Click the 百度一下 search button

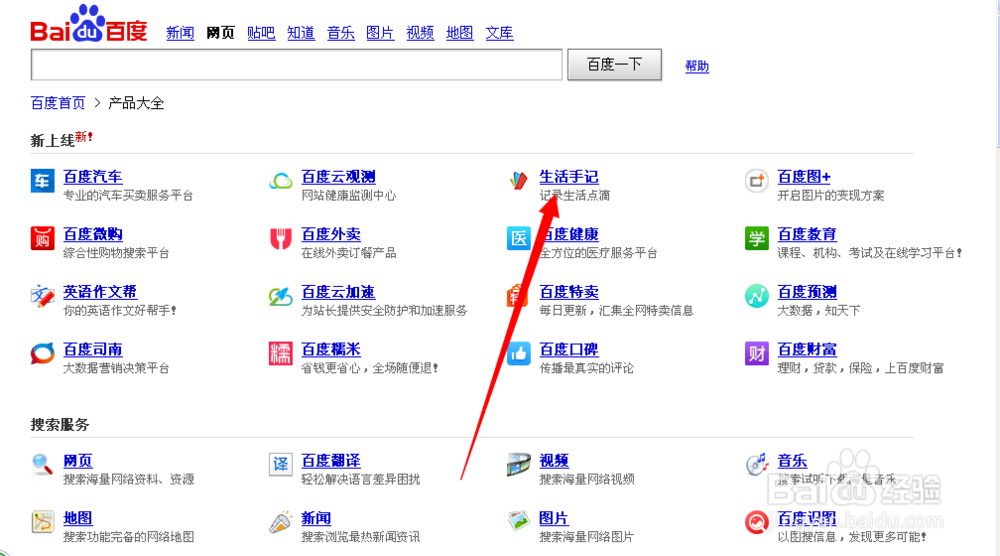(x=615, y=64)
